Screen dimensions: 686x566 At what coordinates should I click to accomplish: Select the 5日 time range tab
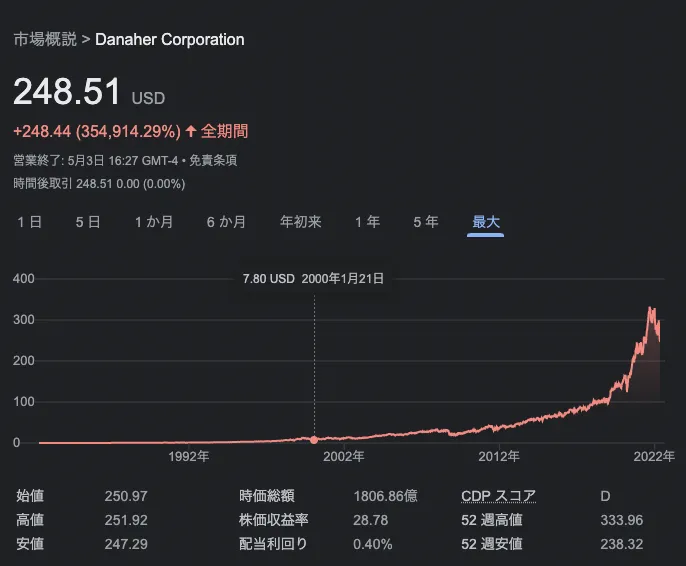(x=88, y=222)
